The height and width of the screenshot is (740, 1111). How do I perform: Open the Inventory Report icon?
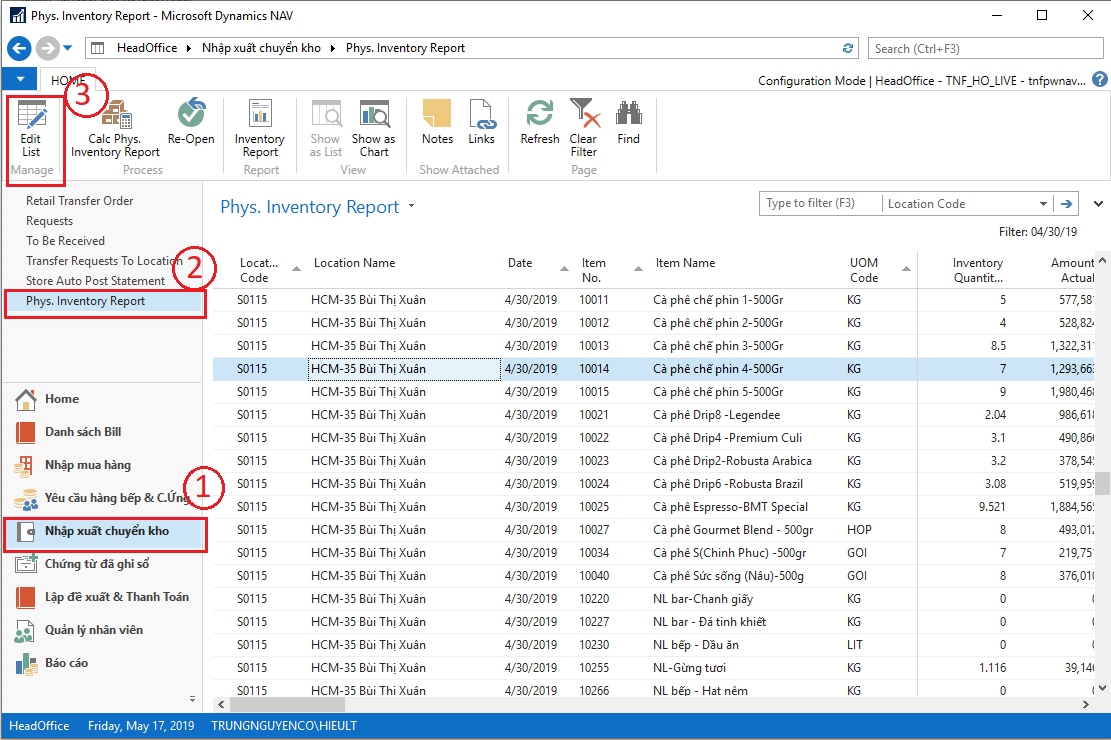tap(260, 127)
